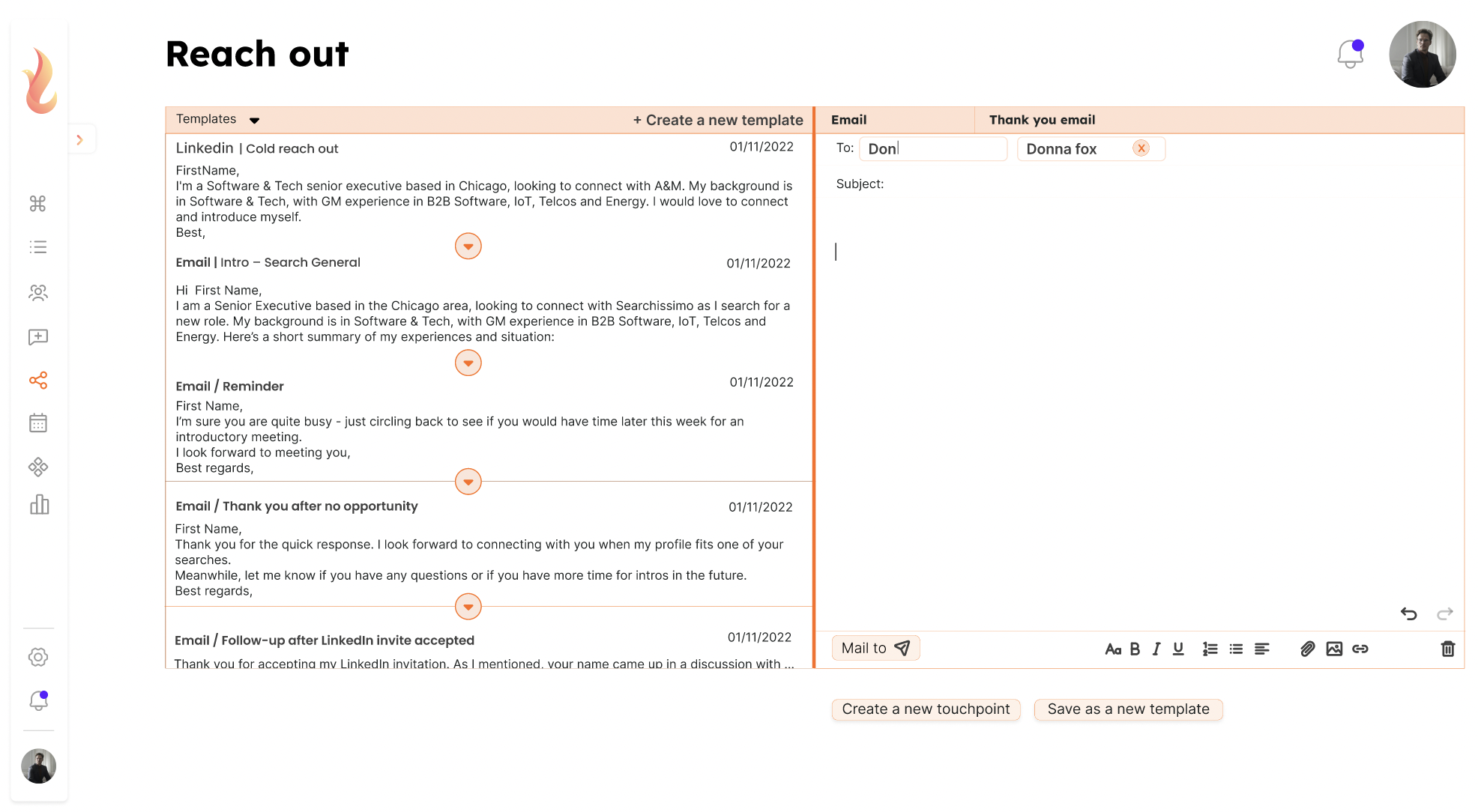This screenshot has width=1478, height=812.
Task: Insert bulleted list
Action: point(1236,649)
